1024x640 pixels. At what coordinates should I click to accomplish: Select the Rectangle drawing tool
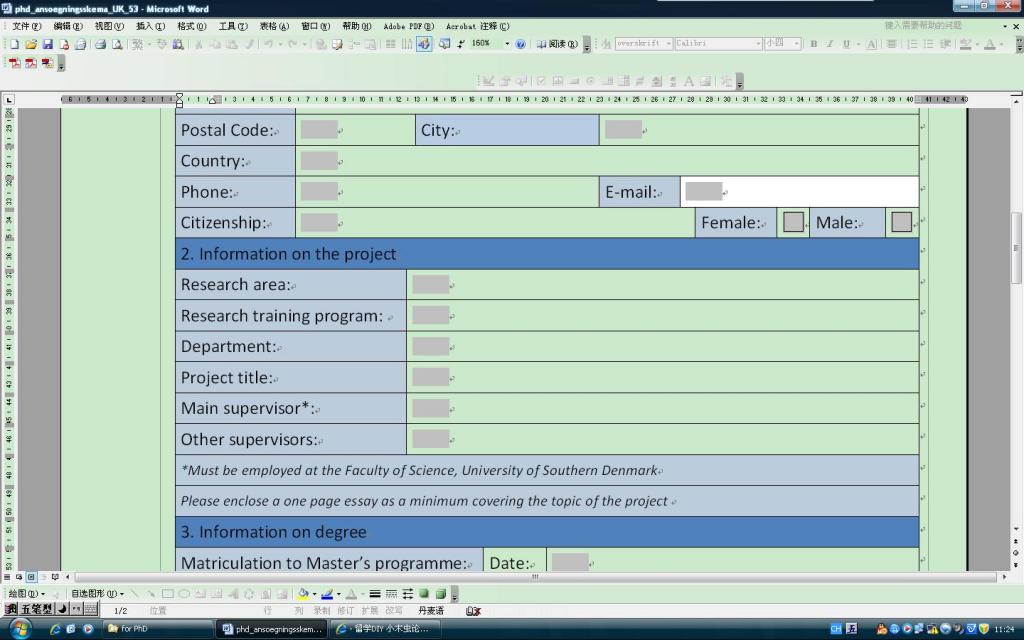(x=168, y=594)
